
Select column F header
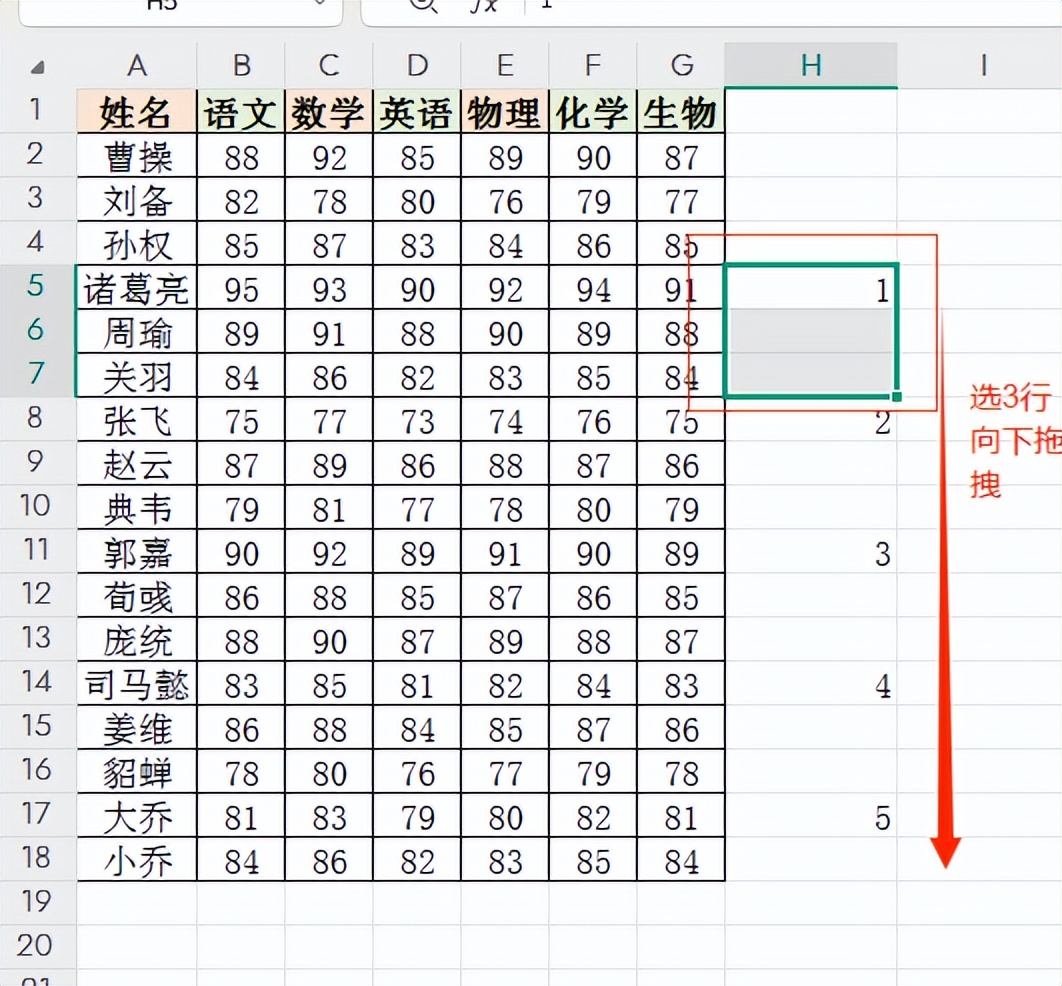pyautogui.click(x=593, y=66)
